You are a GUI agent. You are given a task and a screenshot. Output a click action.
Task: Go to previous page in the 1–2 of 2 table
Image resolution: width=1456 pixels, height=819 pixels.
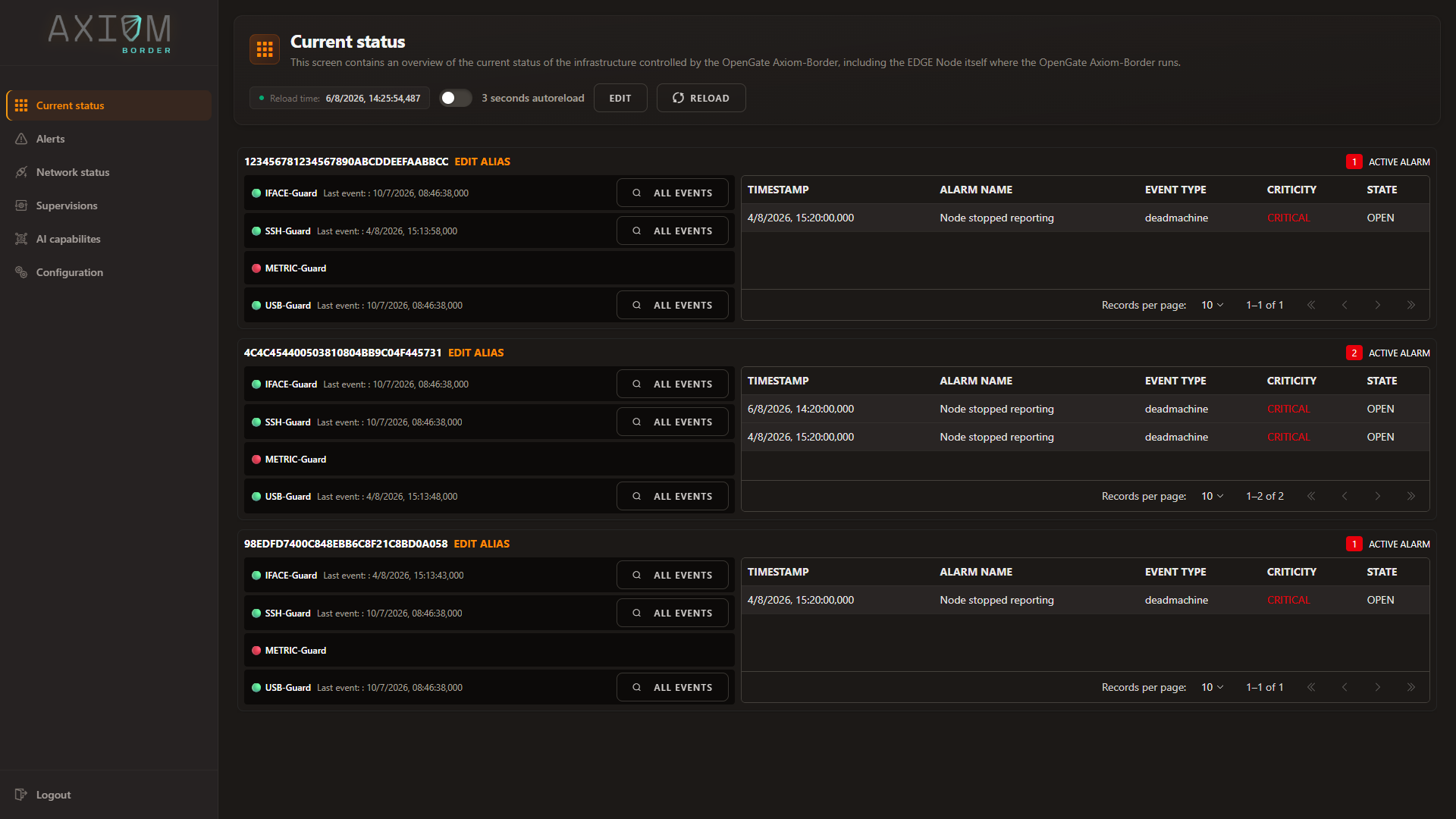[1345, 496]
